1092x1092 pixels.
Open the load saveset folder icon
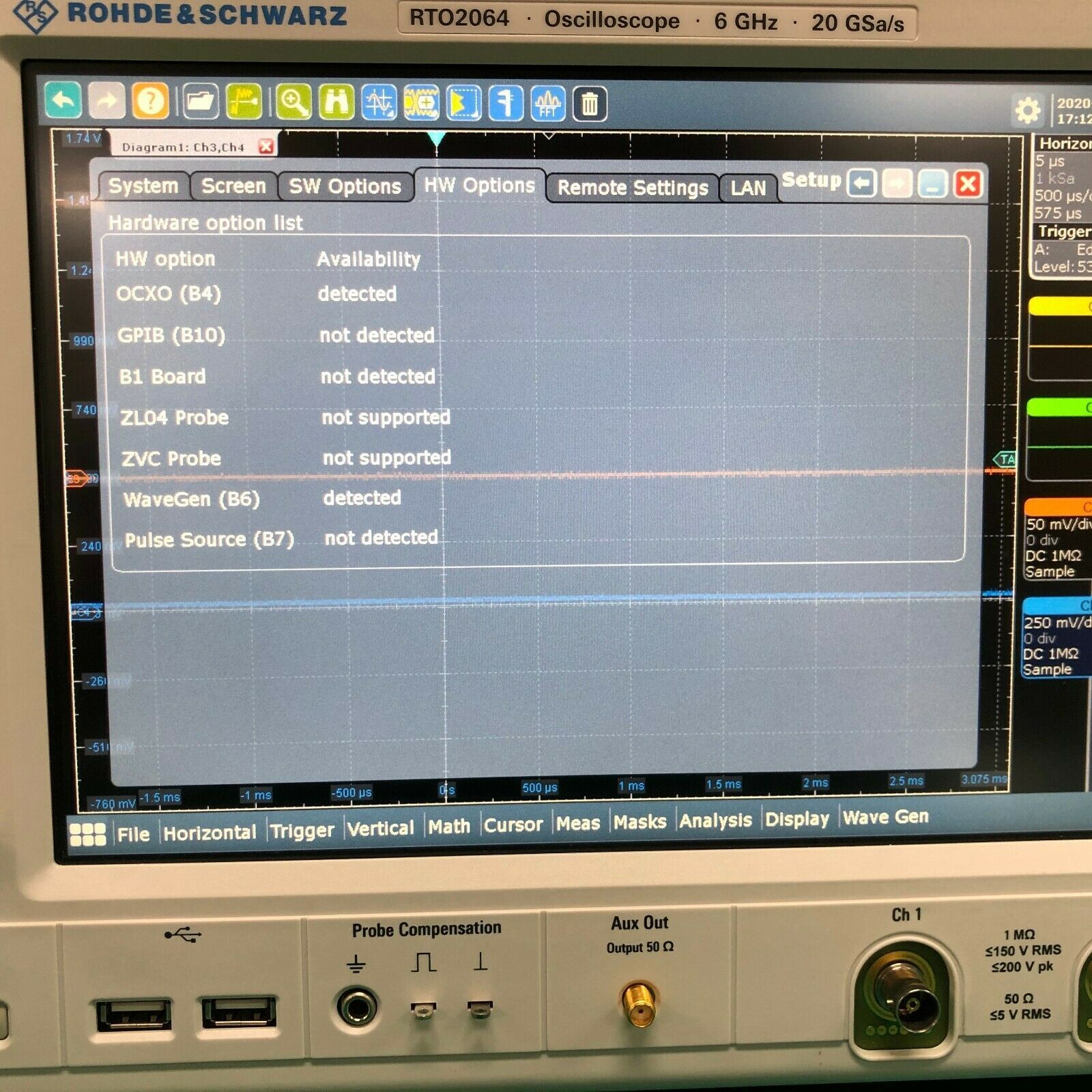coord(200,102)
